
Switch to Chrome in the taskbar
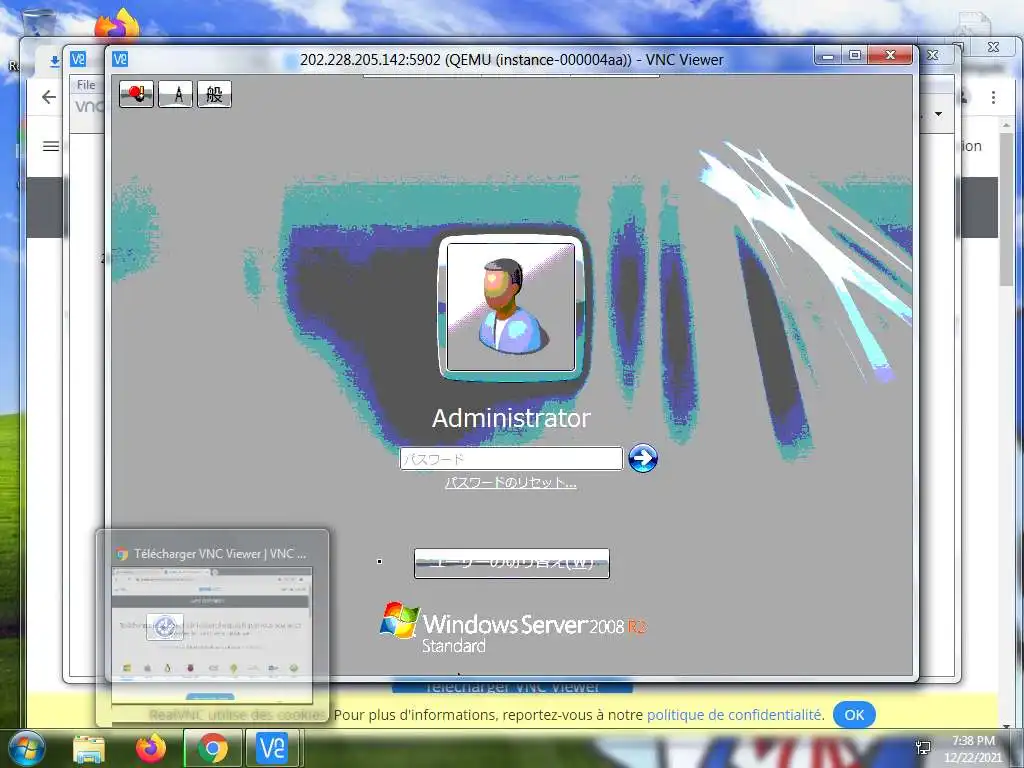pos(213,748)
